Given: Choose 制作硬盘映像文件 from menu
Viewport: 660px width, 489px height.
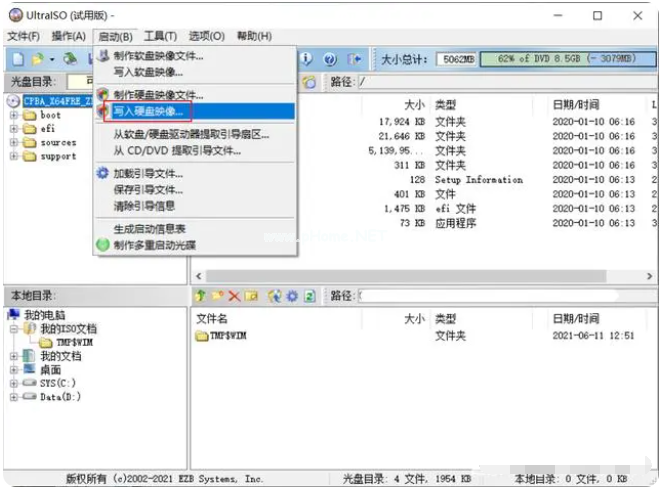Looking at the screenshot, I should pyautogui.click(x=158, y=95).
